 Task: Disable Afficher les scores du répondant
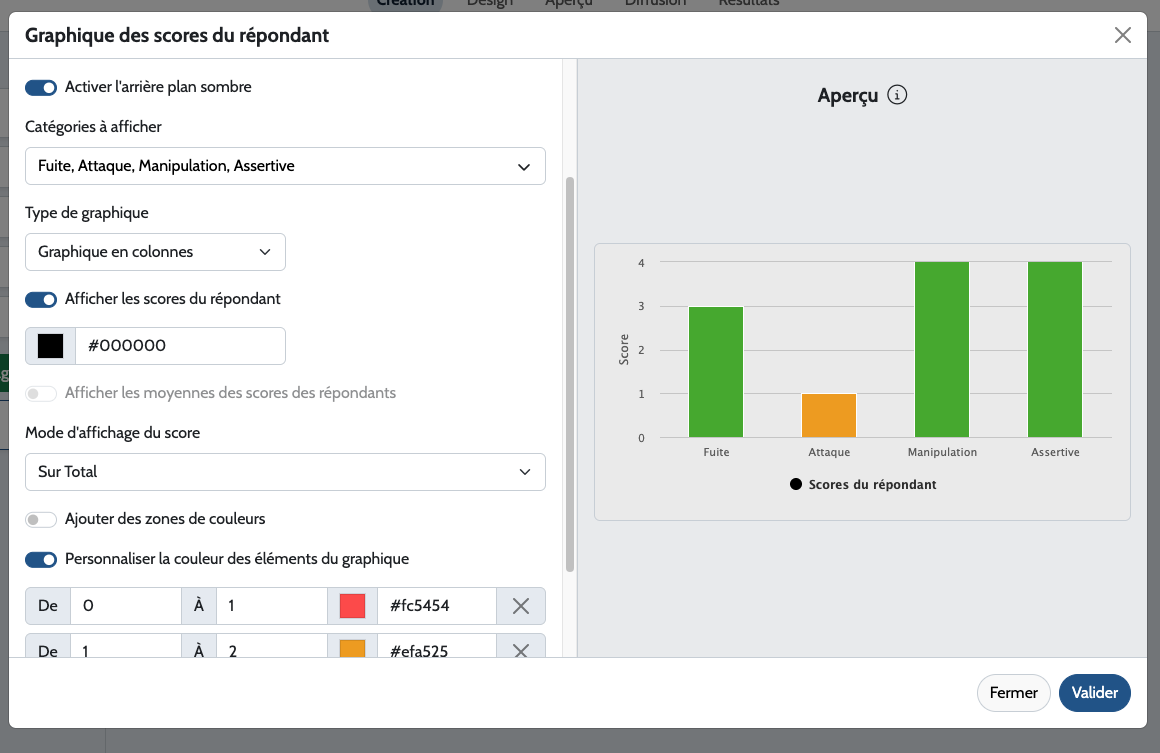(41, 299)
